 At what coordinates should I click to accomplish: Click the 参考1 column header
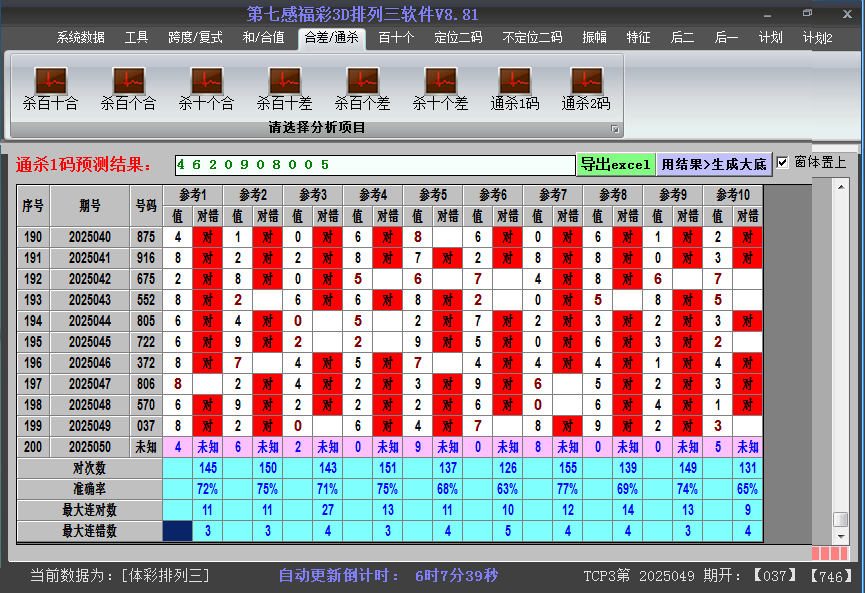coord(193,195)
